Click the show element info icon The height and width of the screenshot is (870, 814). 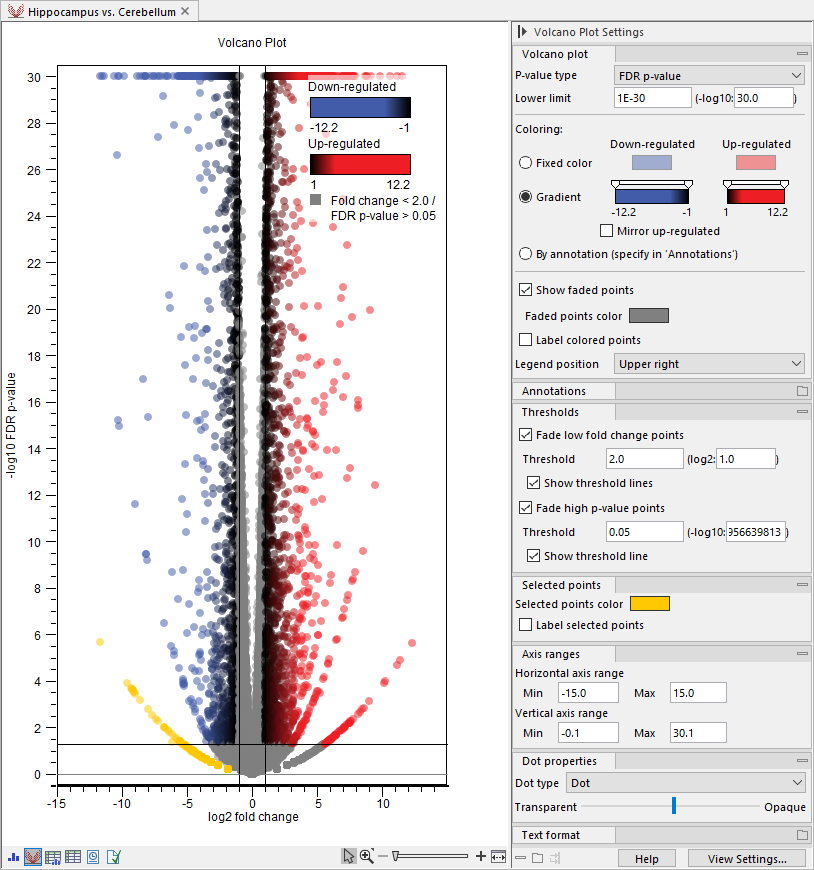tap(113, 856)
